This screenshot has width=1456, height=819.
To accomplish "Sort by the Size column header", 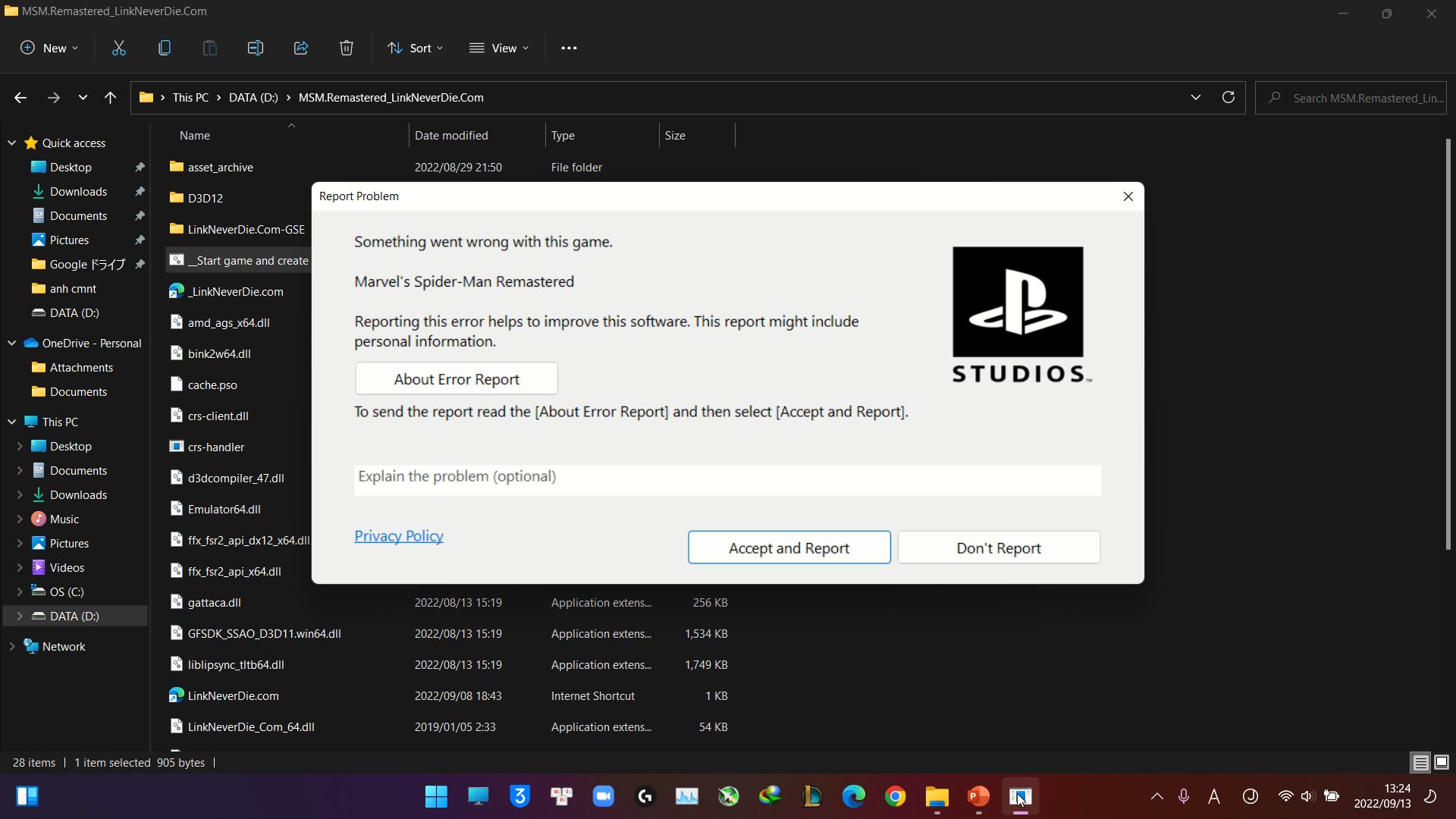I will click(697, 135).
